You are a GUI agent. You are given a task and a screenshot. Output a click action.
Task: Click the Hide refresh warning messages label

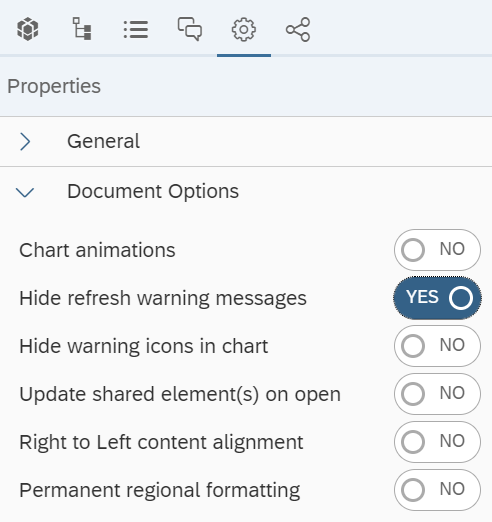[163, 298]
